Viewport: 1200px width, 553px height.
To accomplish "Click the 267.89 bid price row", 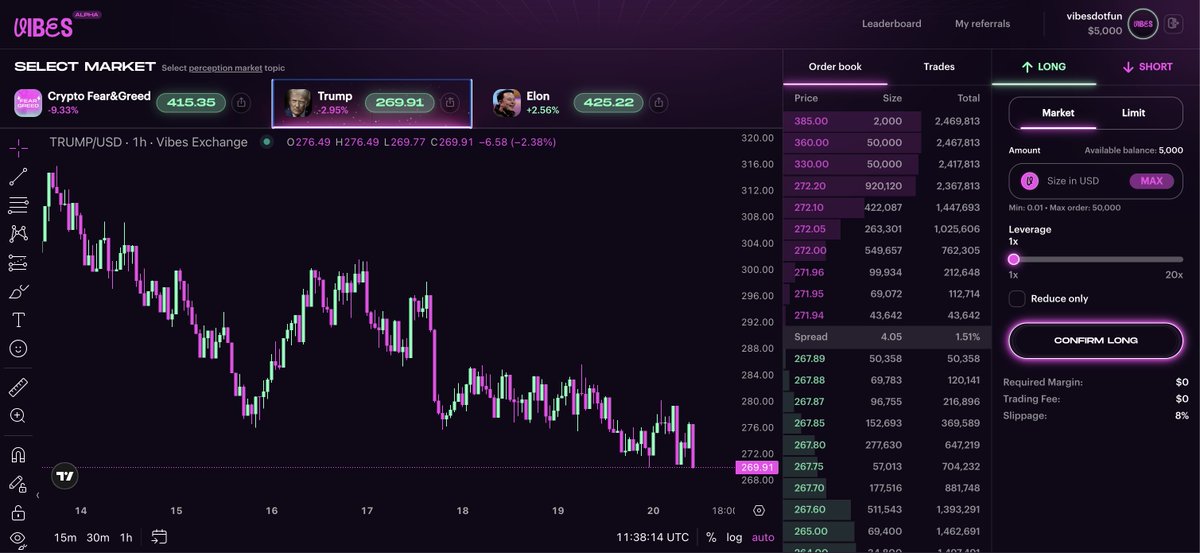I will pyautogui.click(x=887, y=358).
